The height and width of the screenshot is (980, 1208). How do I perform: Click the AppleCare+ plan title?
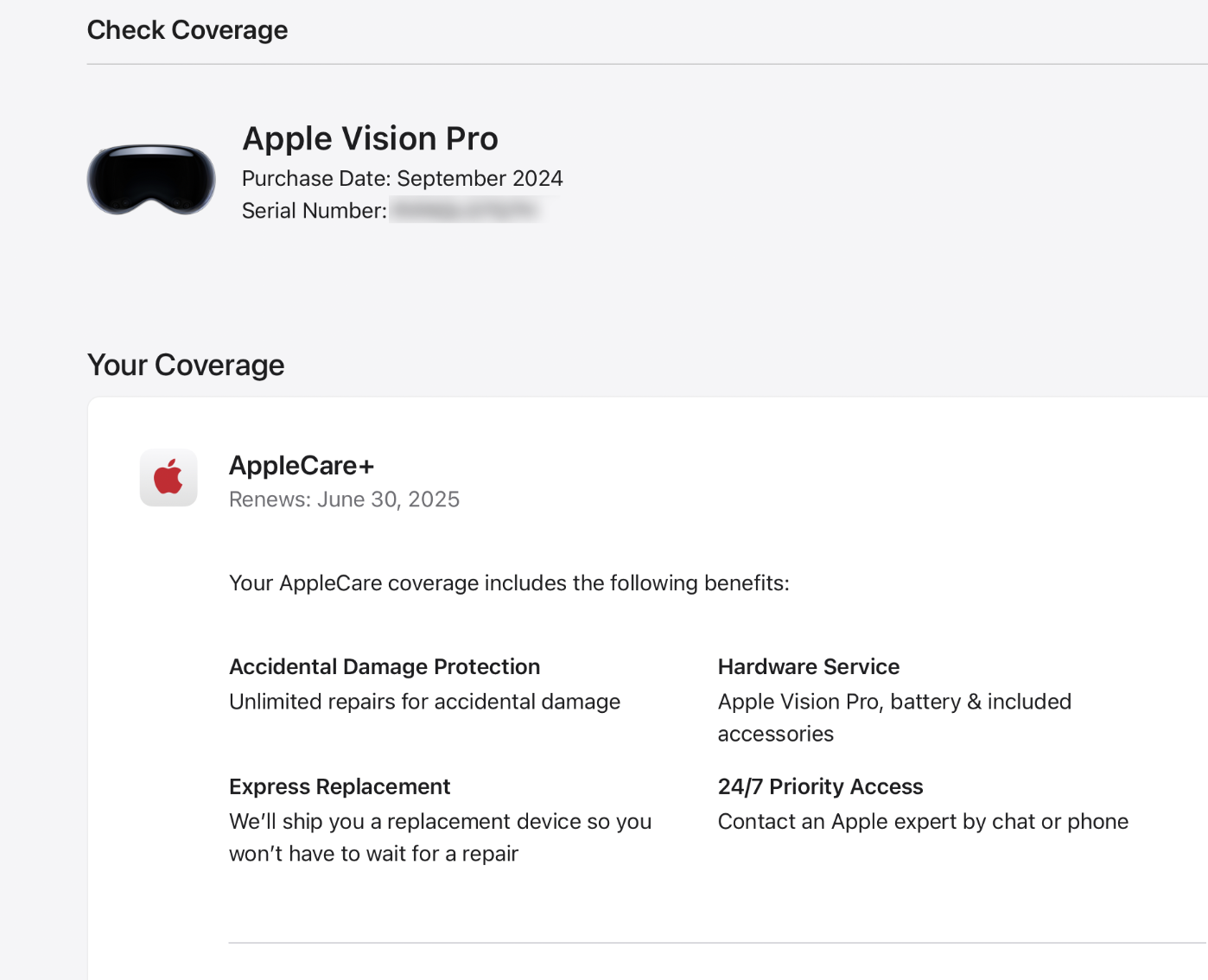pyautogui.click(x=302, y=466)
